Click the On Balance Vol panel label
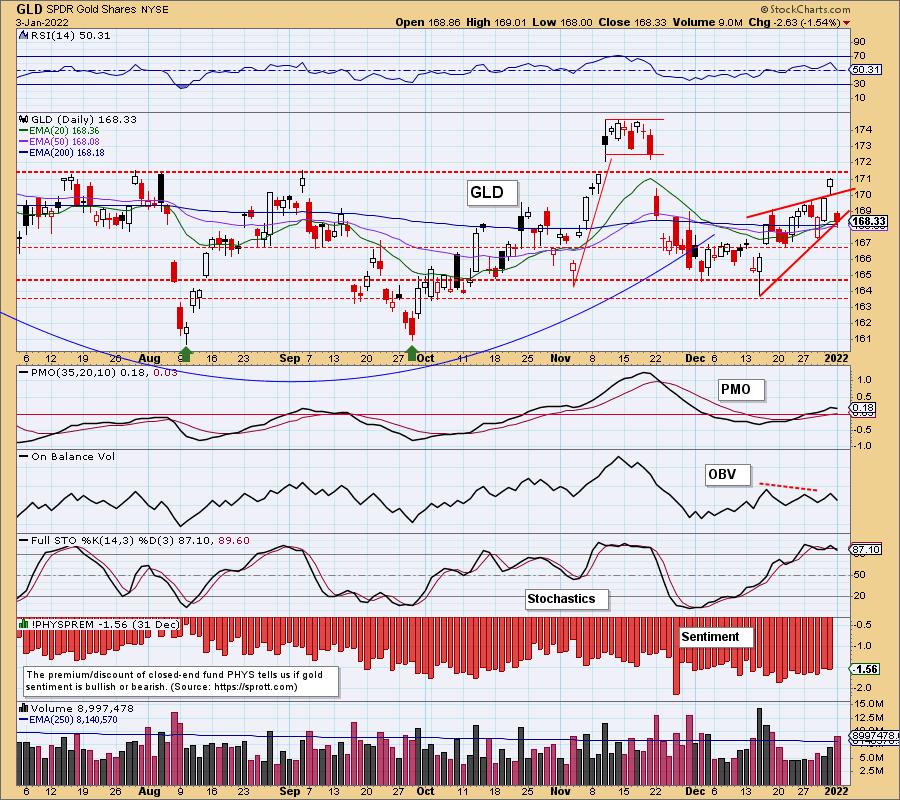This screenshot has height=800, width=900. tap(73, 457)
